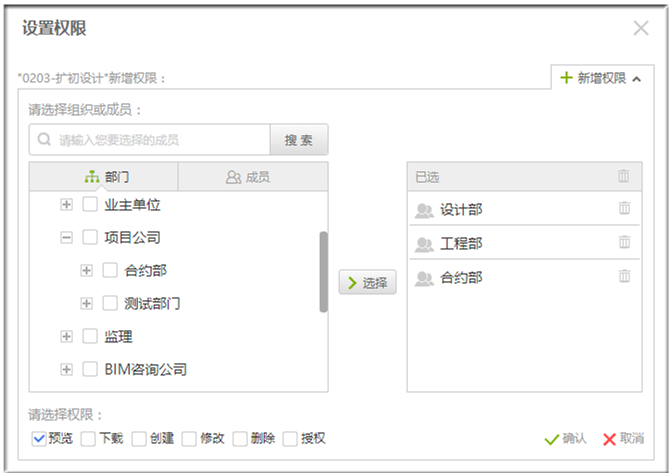This screenshot has width=671, height=473.
Task: Enable the 下载 permission checkbox
Action: pos(88,438)
